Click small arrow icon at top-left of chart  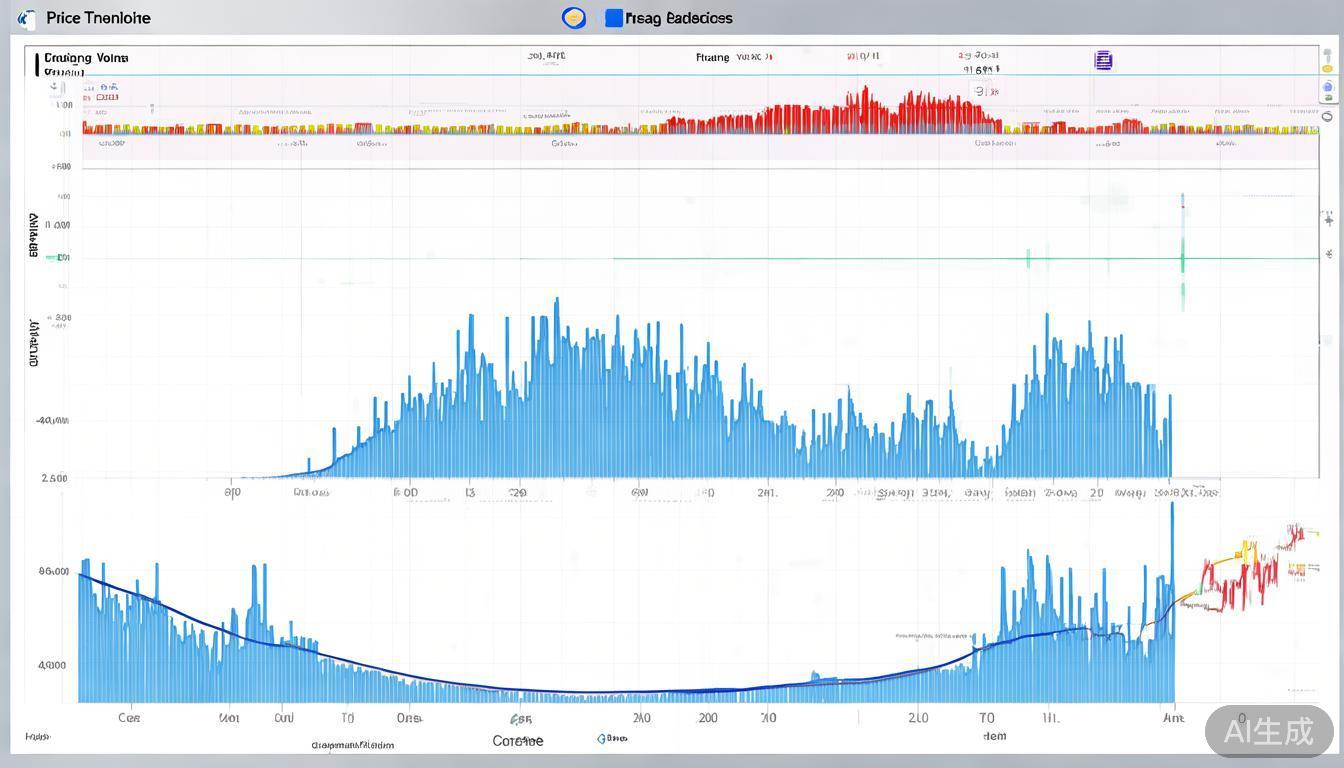click(x=53, y=87)
